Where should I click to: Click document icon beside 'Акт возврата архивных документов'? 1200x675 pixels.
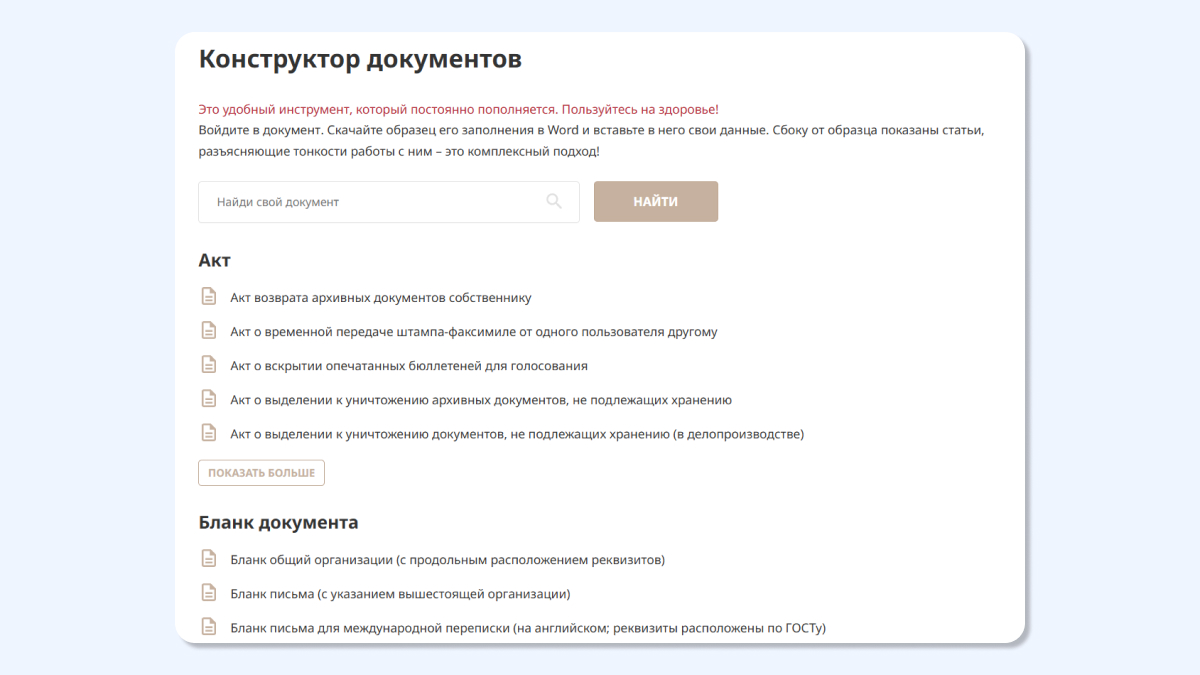[x=209, y=297]
